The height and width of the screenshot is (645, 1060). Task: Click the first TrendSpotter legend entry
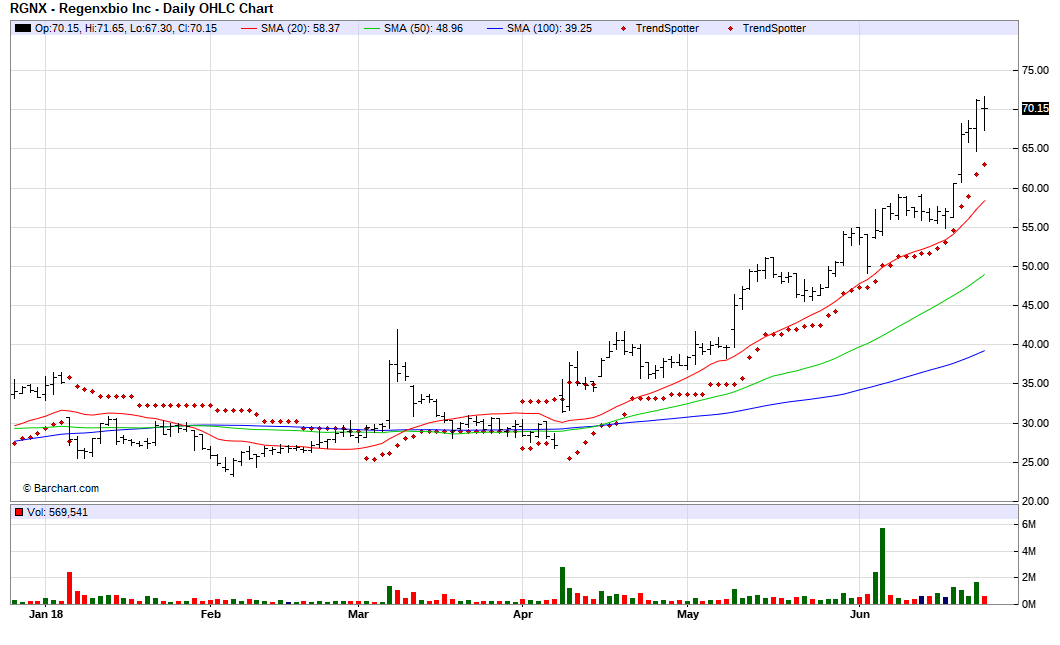click(x=660, y=28)
